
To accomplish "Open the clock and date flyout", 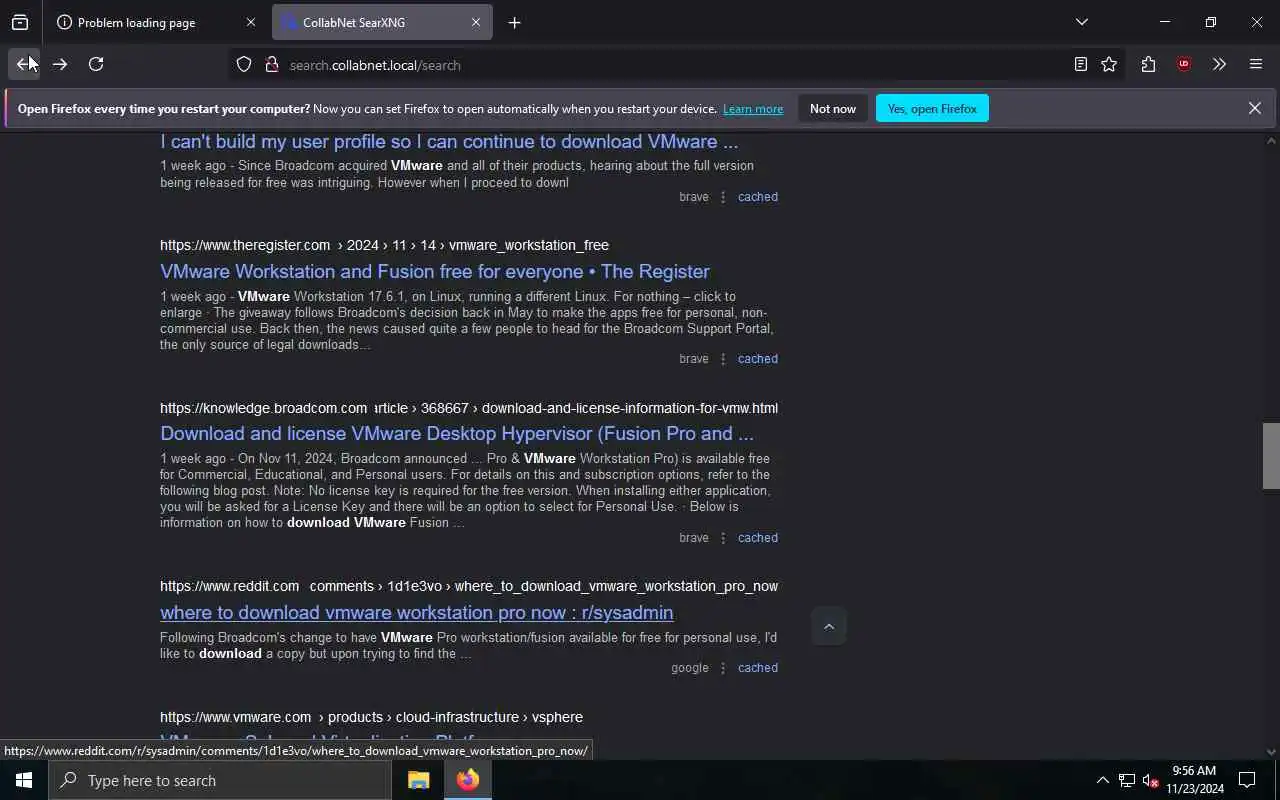I will pyautogui.click(x=1194, y=780).
